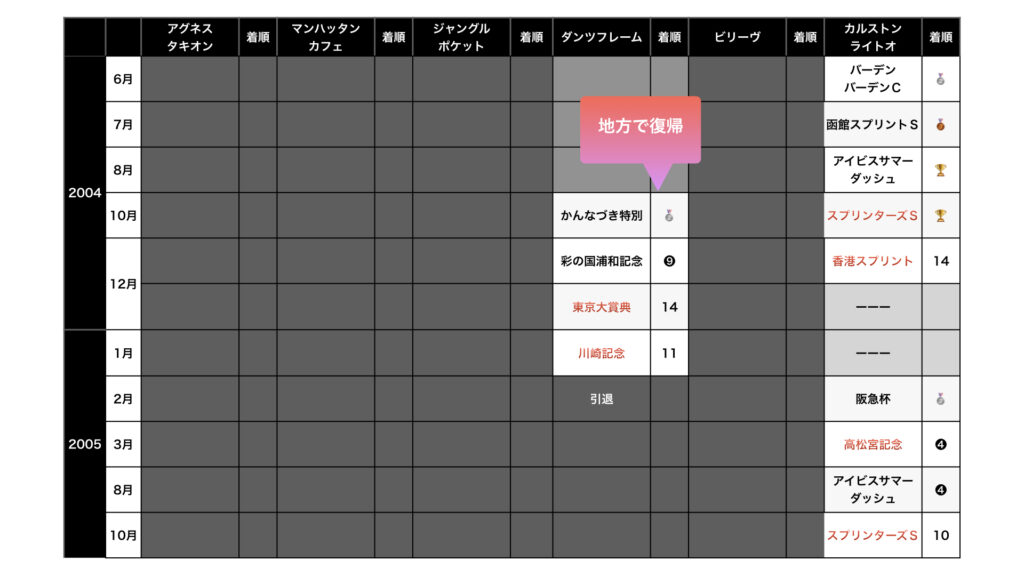The height and width of the screenshot is (576, 1024).
Task: Open the red 東京大賞典 race link
Action: pos(601,307)
